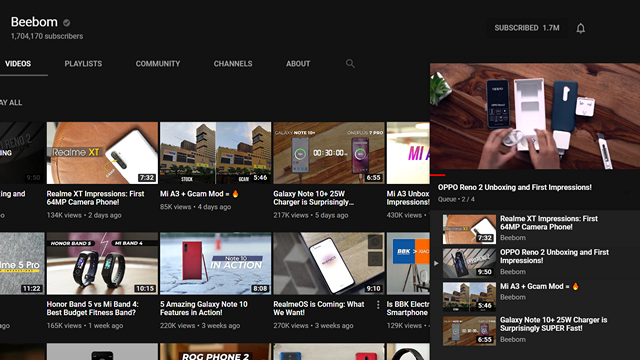
Task: Click the PLAY ALL link
Action: [x=11, y=102]
